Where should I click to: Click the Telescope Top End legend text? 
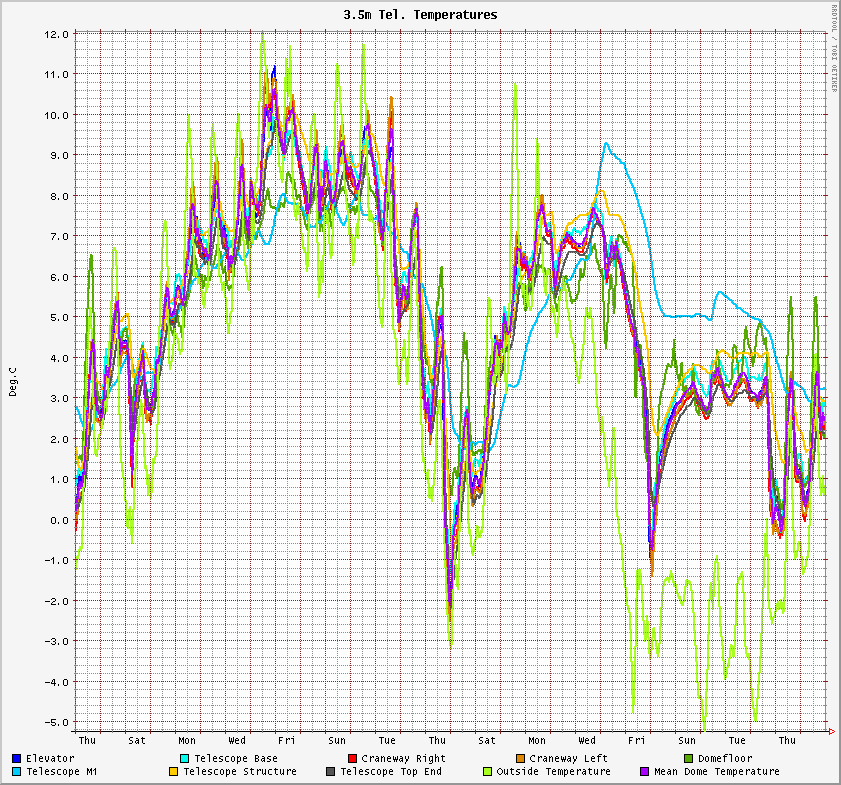pos(390,771)
